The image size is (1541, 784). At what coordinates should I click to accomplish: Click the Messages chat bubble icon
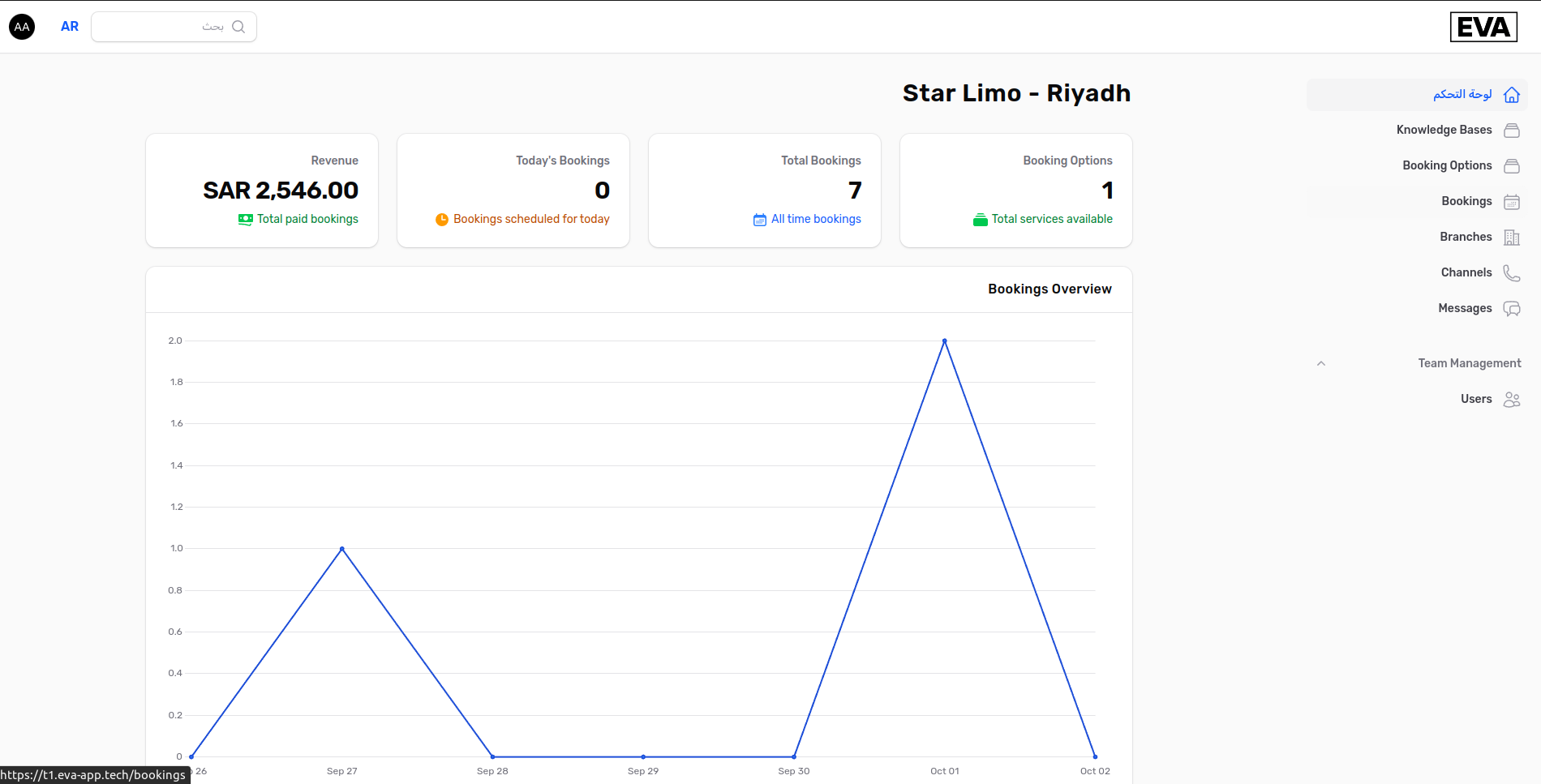1511,309
